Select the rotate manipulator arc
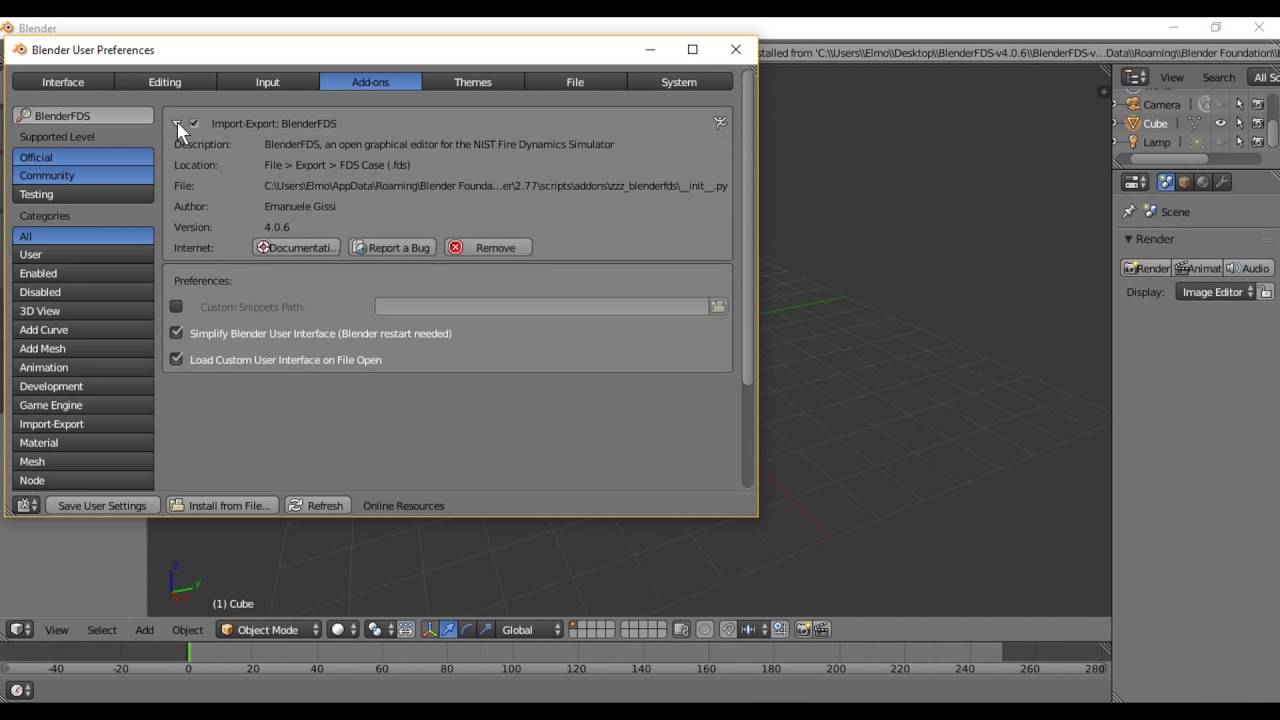Viewport: 1280px width, 720px height. [467, 629]
